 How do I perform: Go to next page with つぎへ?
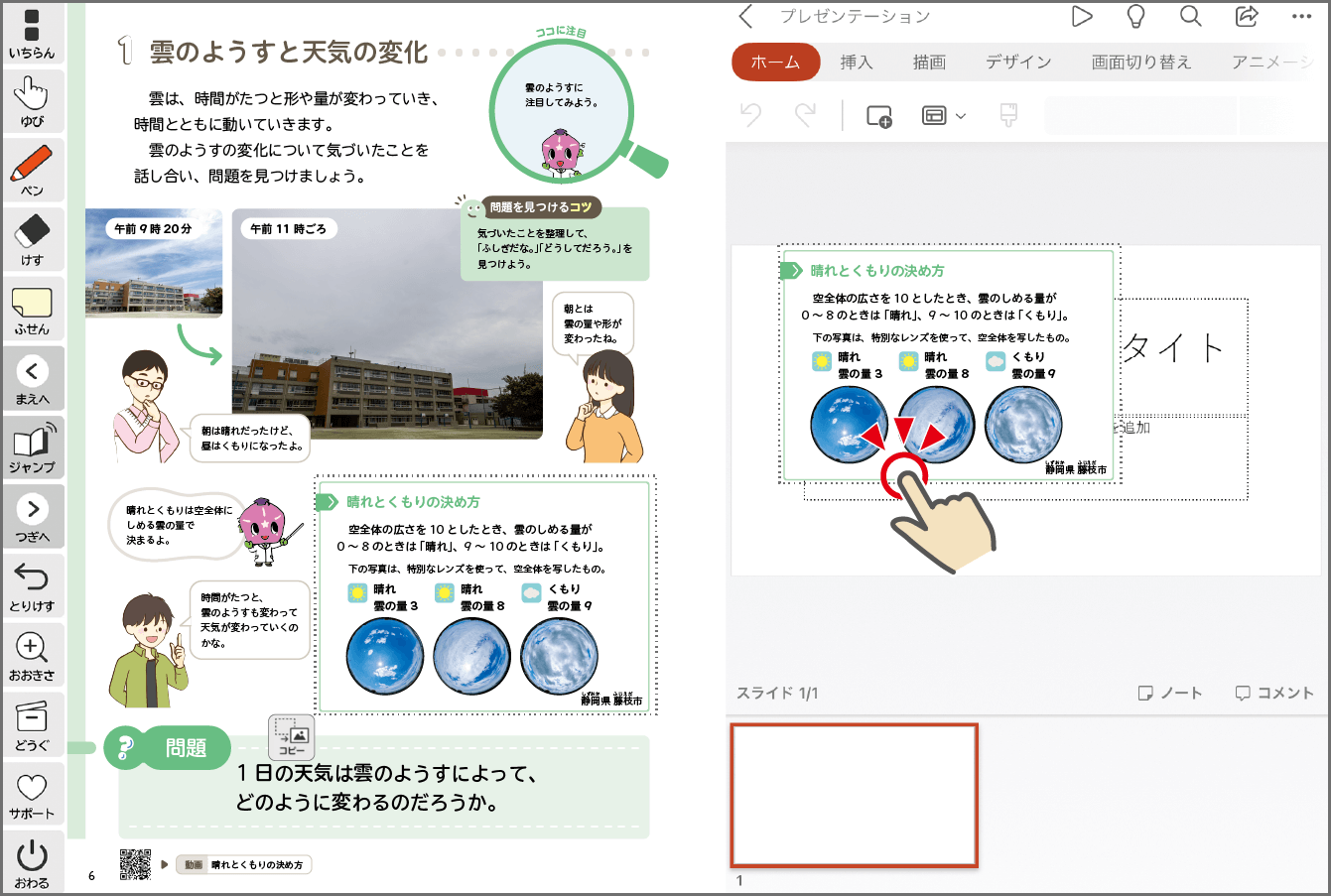[x=32, y=517]
